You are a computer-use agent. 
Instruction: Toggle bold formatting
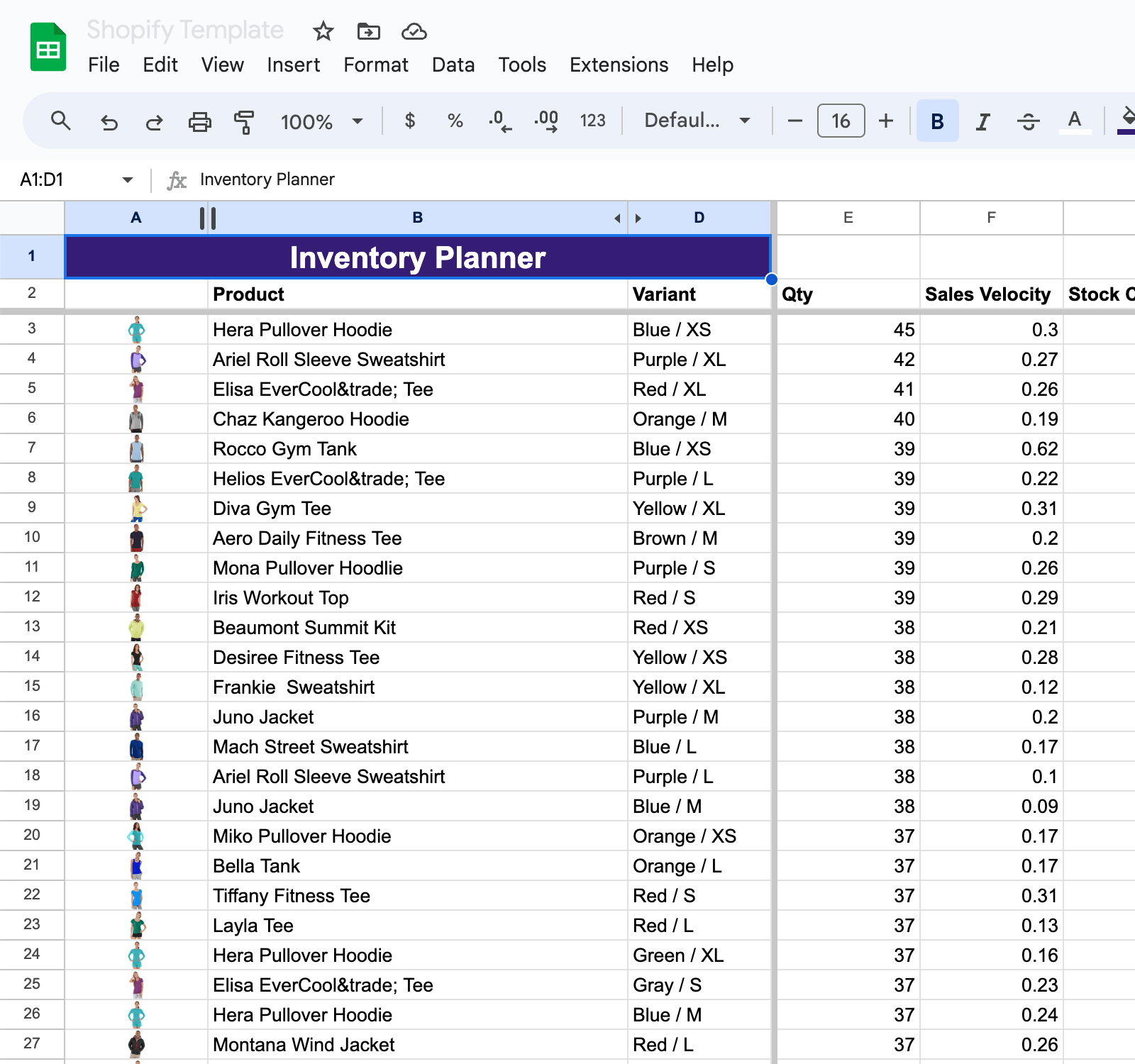[x=937, y=121]
